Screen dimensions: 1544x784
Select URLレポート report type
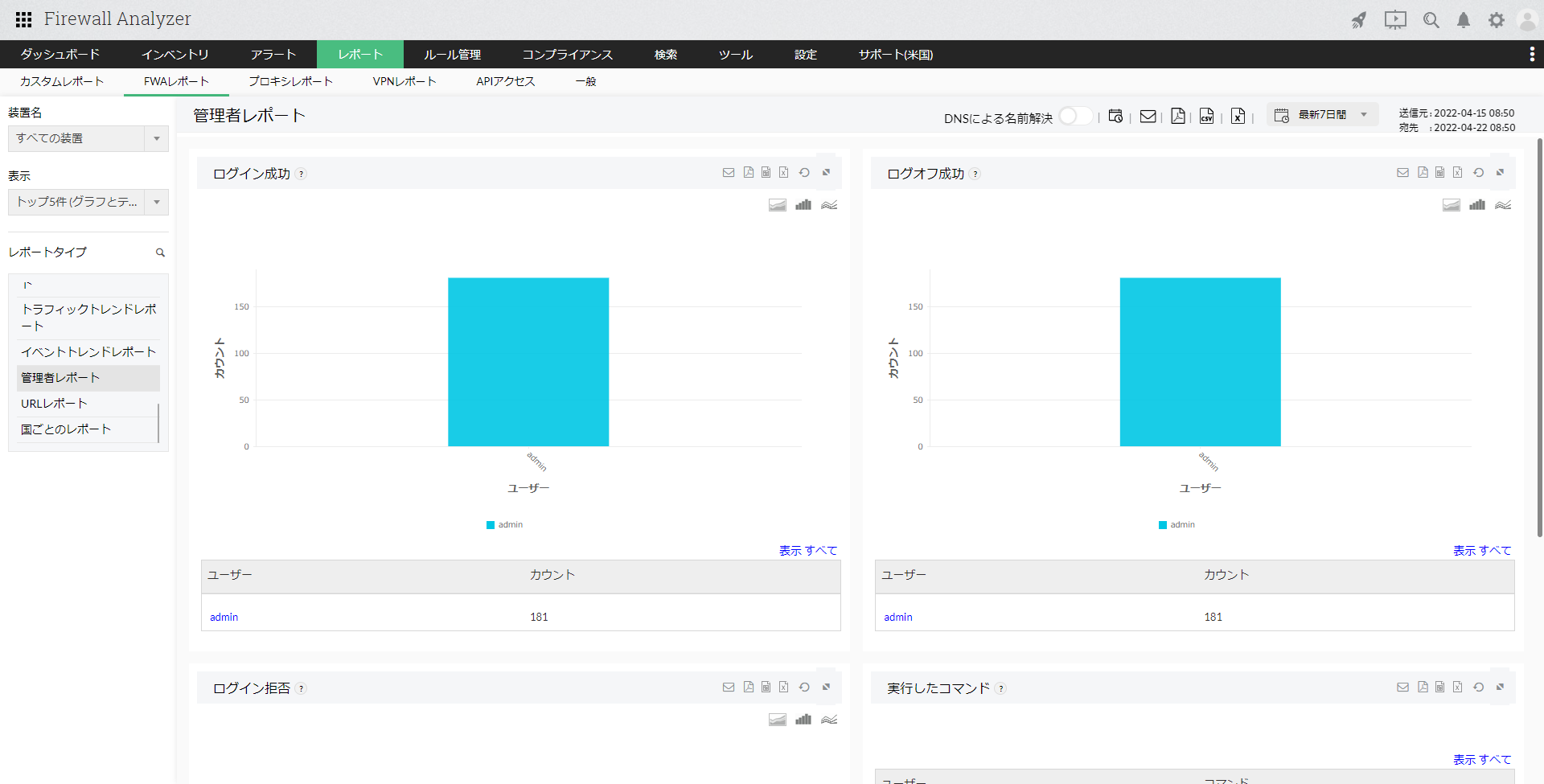[x=88, y=404]
